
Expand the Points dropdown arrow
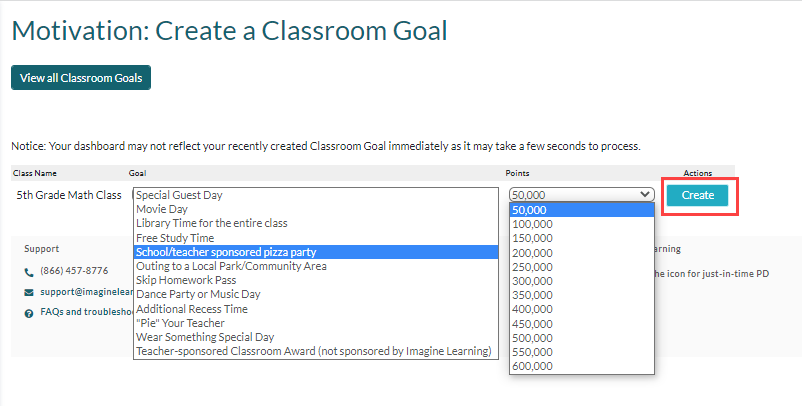click(x=644, y=194)
